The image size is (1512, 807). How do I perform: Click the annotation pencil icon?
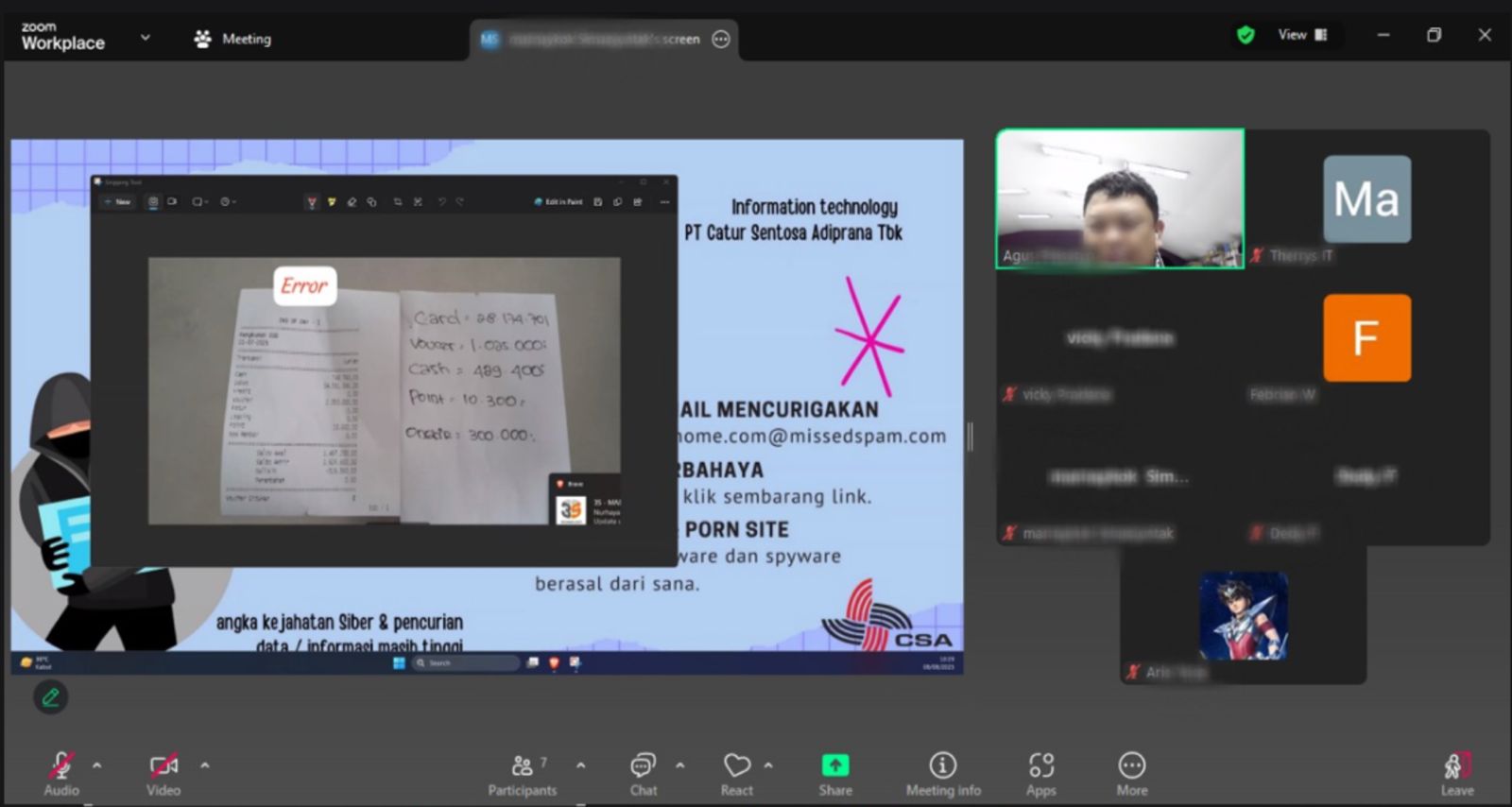pos(50,697)
